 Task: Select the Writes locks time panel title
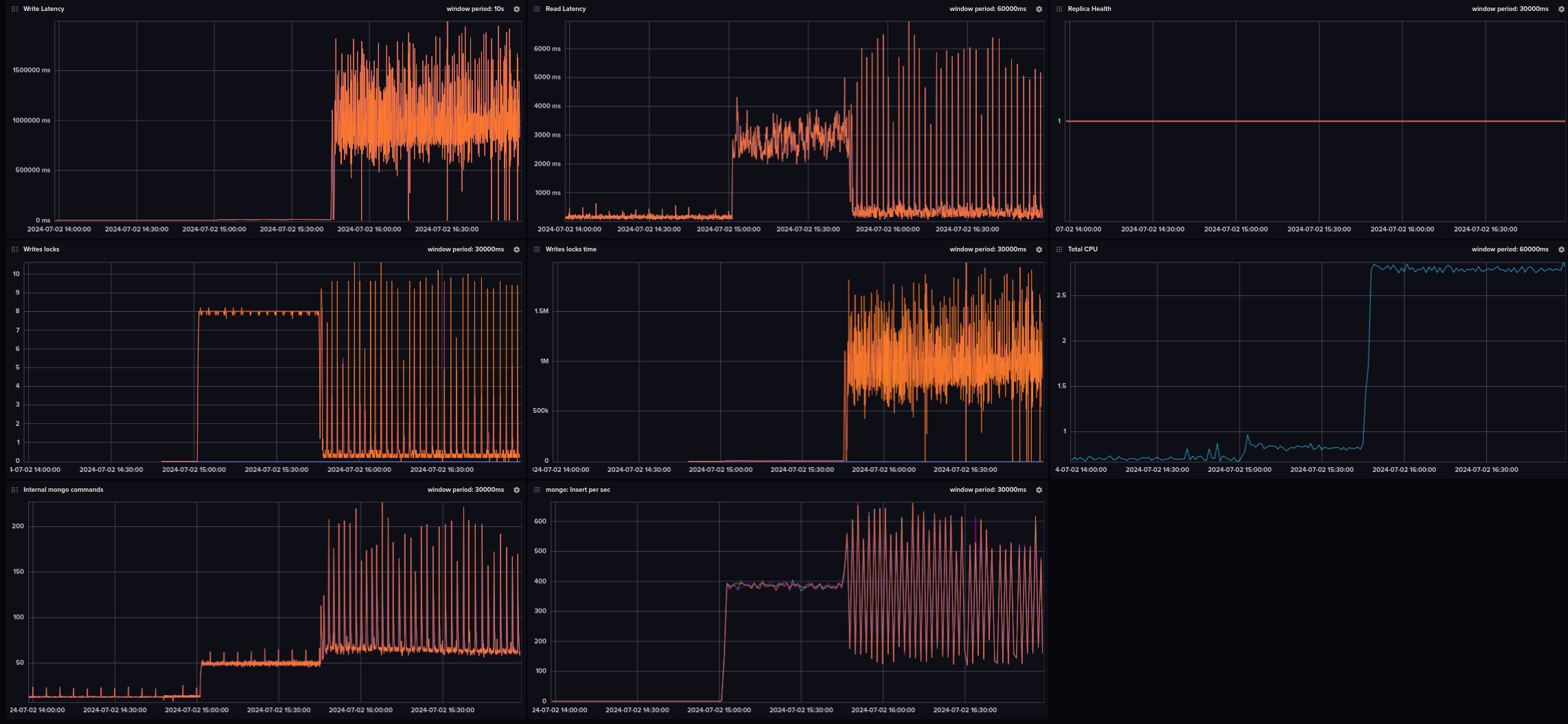[570, 249]
